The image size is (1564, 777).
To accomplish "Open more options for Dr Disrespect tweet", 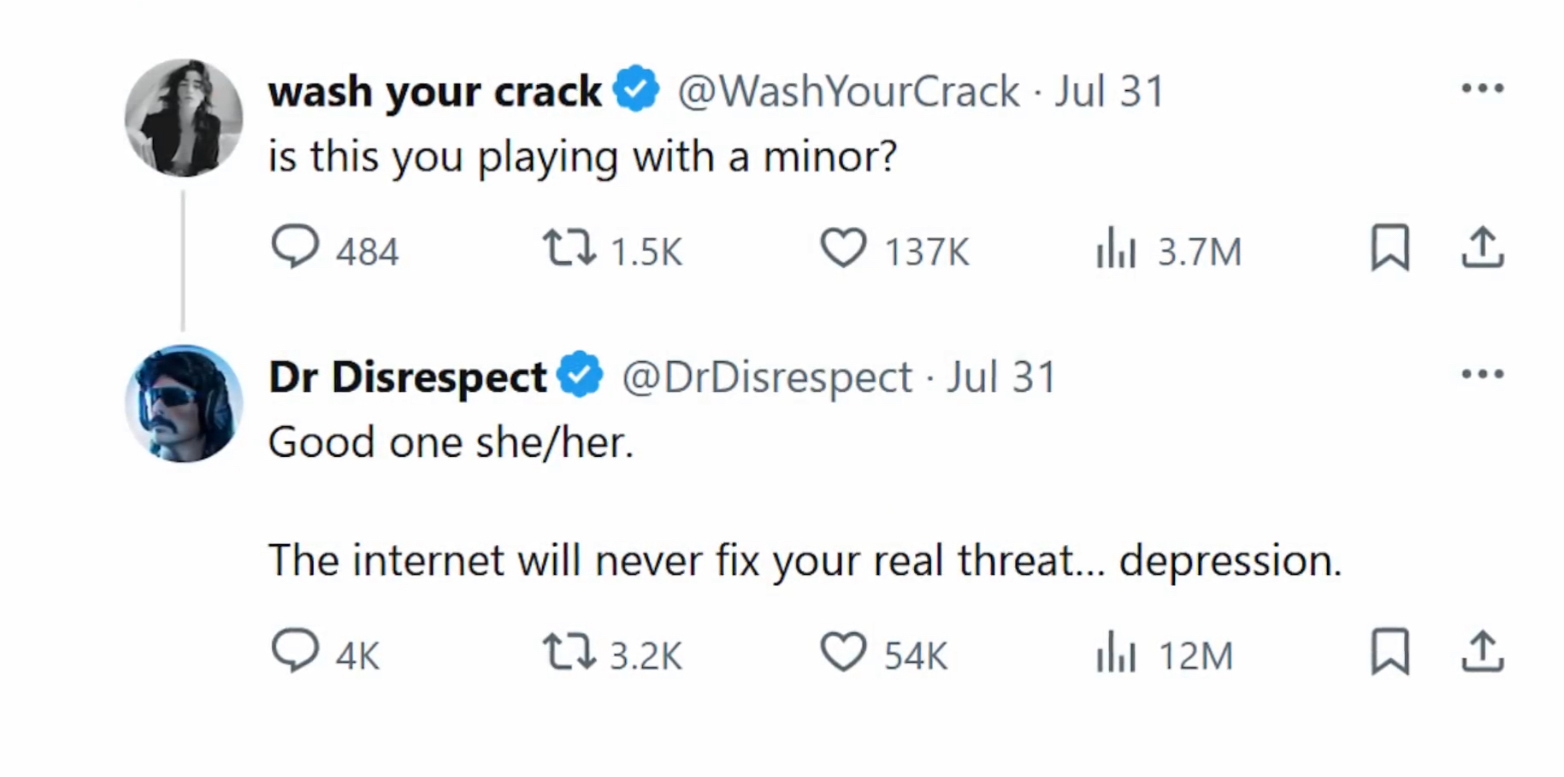I will point(1482,375).
